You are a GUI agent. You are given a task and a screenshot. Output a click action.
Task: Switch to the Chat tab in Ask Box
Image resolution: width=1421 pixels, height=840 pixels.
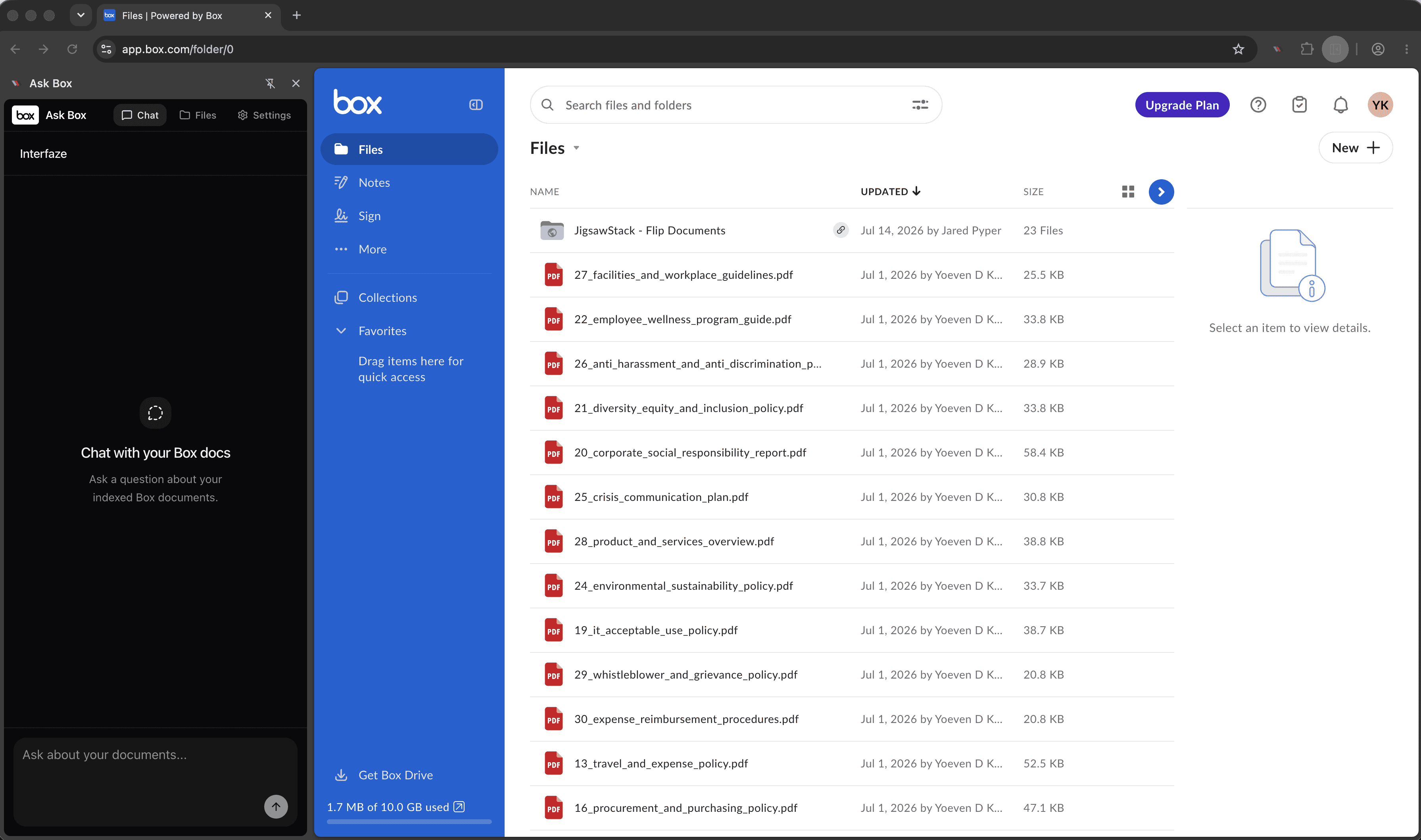coord(140,115)
